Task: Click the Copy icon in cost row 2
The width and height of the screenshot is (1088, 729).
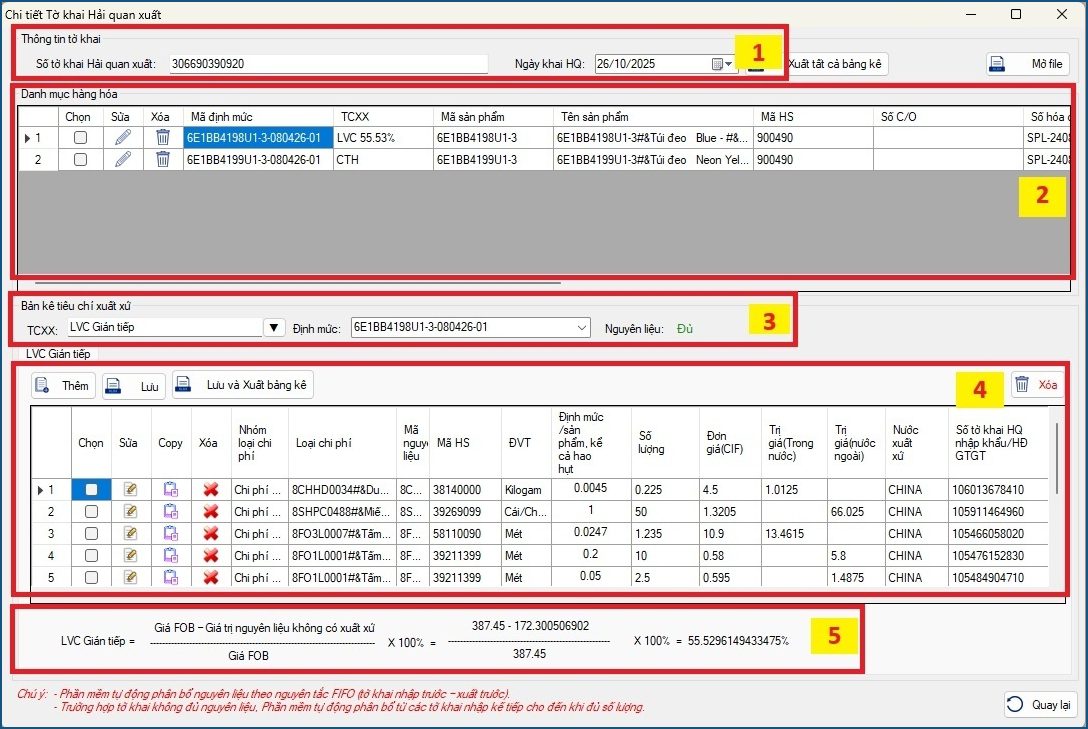Action: point(171,512)
